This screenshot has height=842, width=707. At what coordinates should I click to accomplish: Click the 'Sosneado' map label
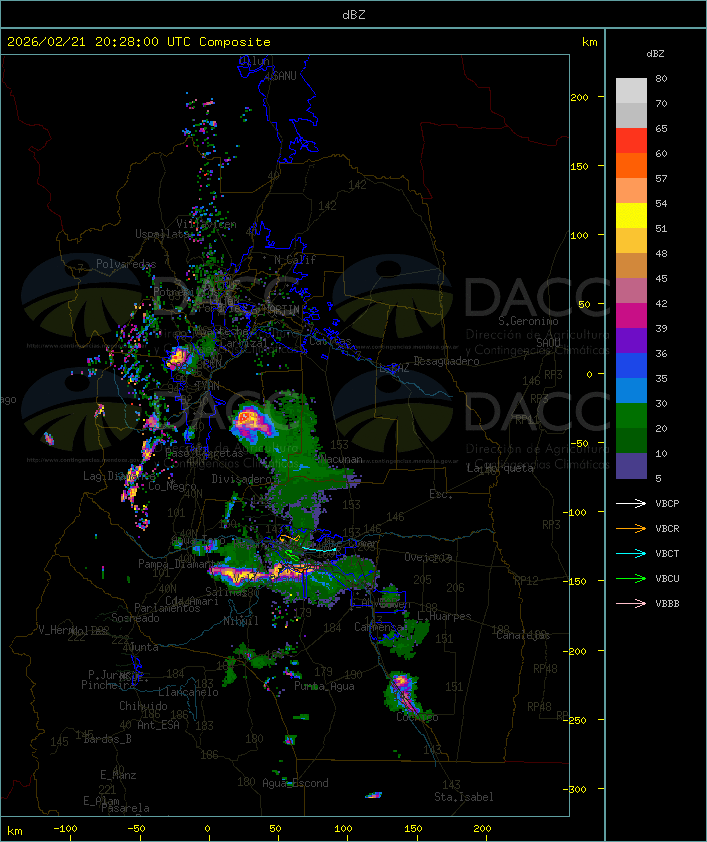[136, 618]
